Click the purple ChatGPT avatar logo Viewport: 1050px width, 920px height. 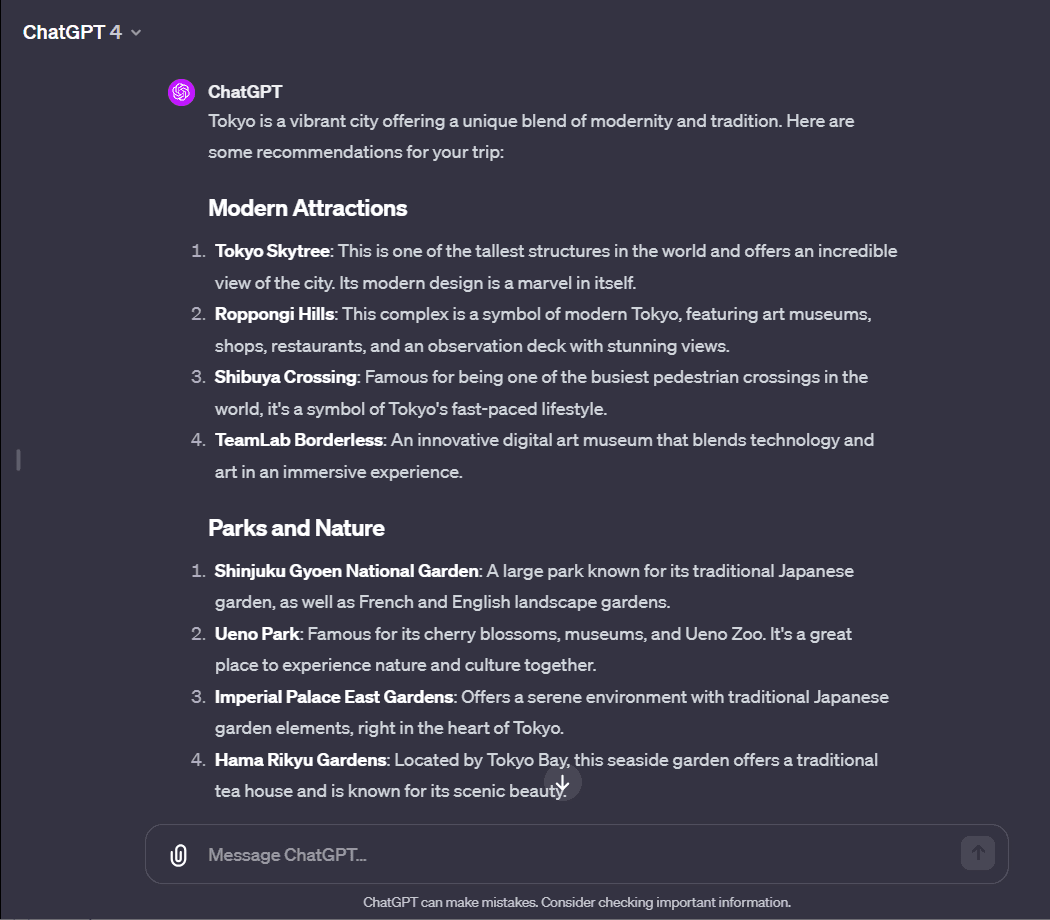(x=181, y=92)
